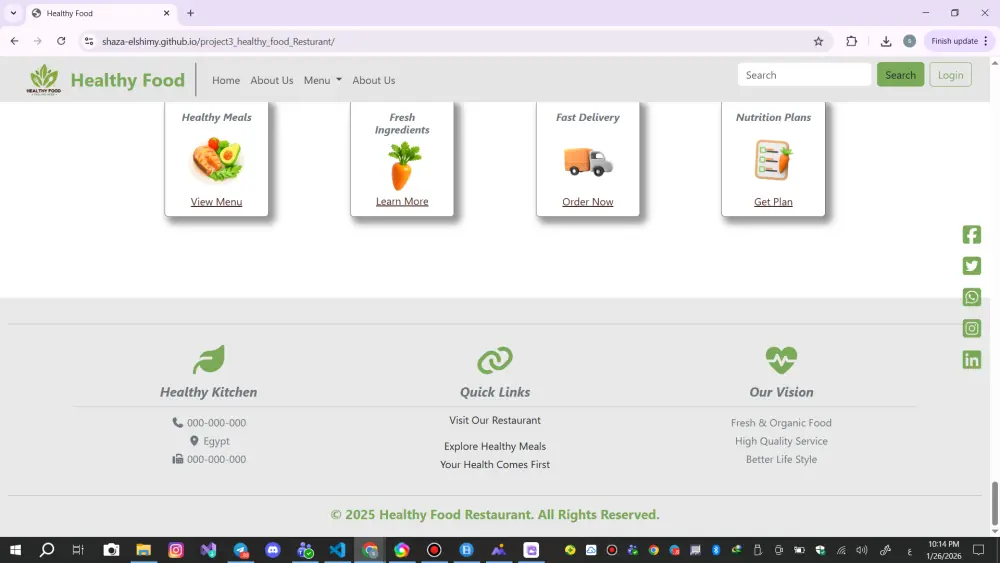This screenshot has width=1000, height=563.
Task: Focus the Search input field
Action: 804,75
